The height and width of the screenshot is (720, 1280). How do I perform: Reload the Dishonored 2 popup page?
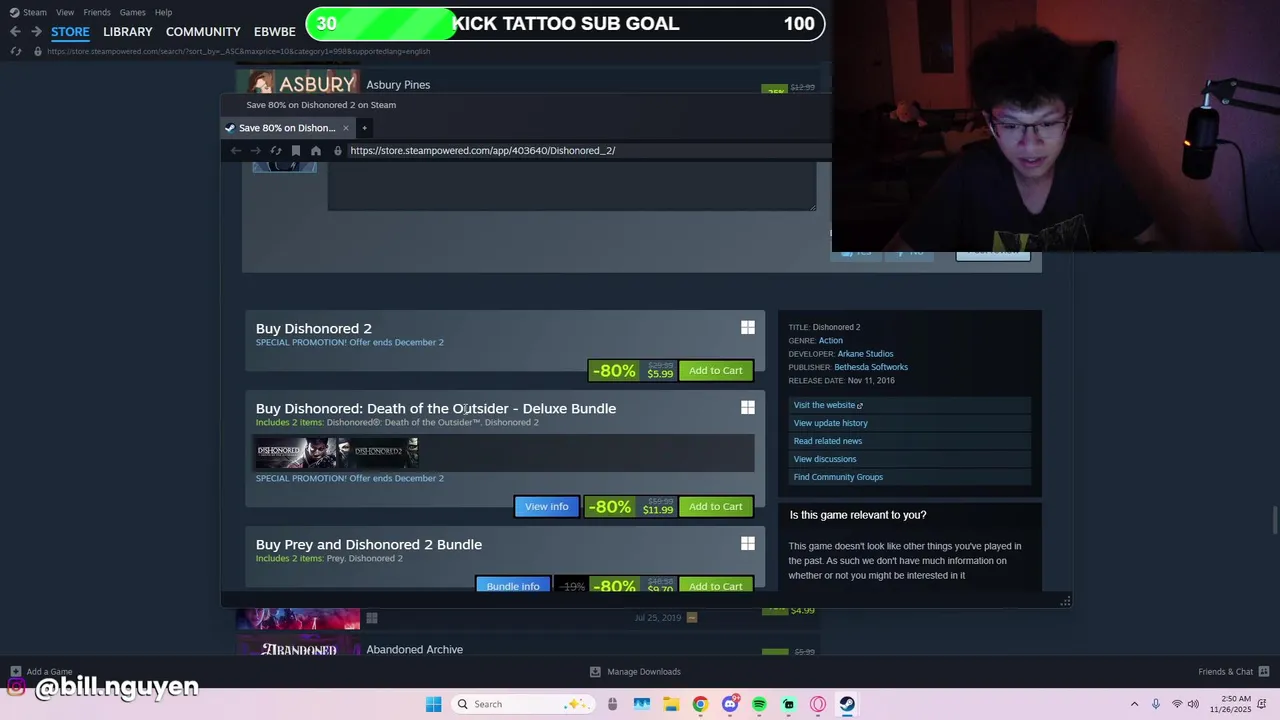point(276,151)
